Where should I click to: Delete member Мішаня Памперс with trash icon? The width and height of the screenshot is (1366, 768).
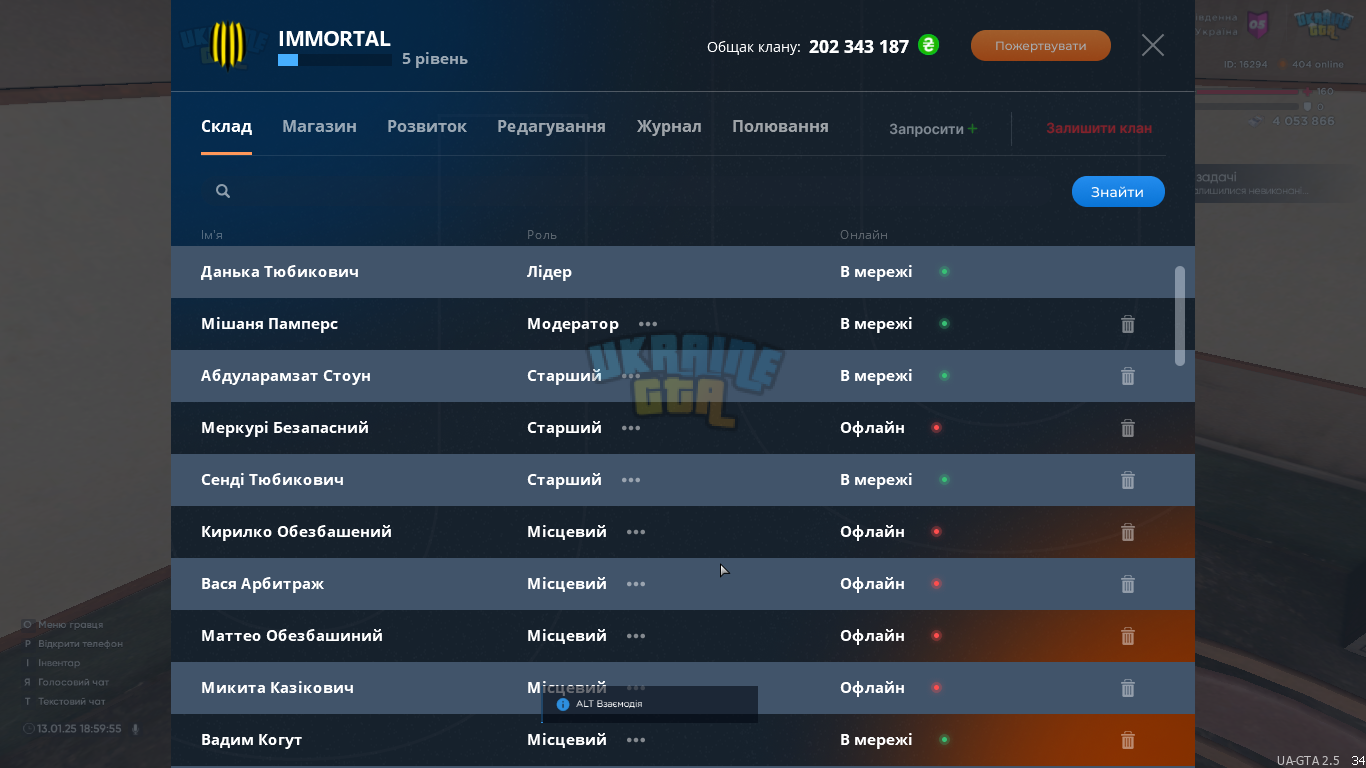1128,324
